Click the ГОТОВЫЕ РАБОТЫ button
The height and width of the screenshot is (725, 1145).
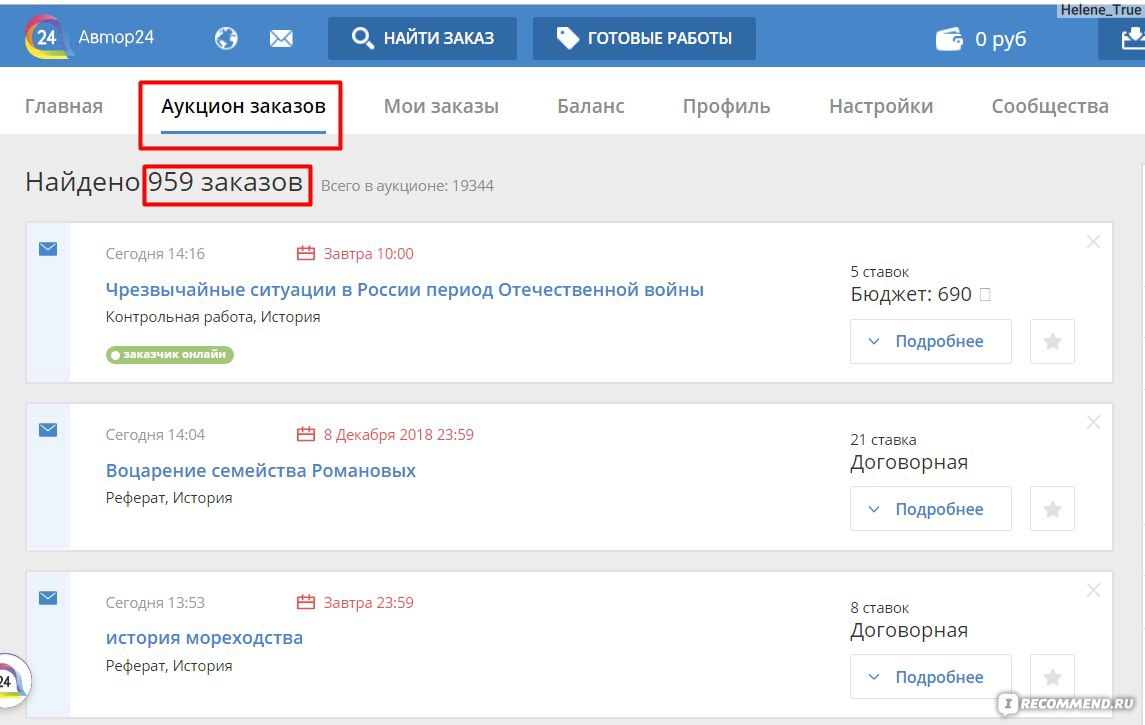[x=644, y=39]
